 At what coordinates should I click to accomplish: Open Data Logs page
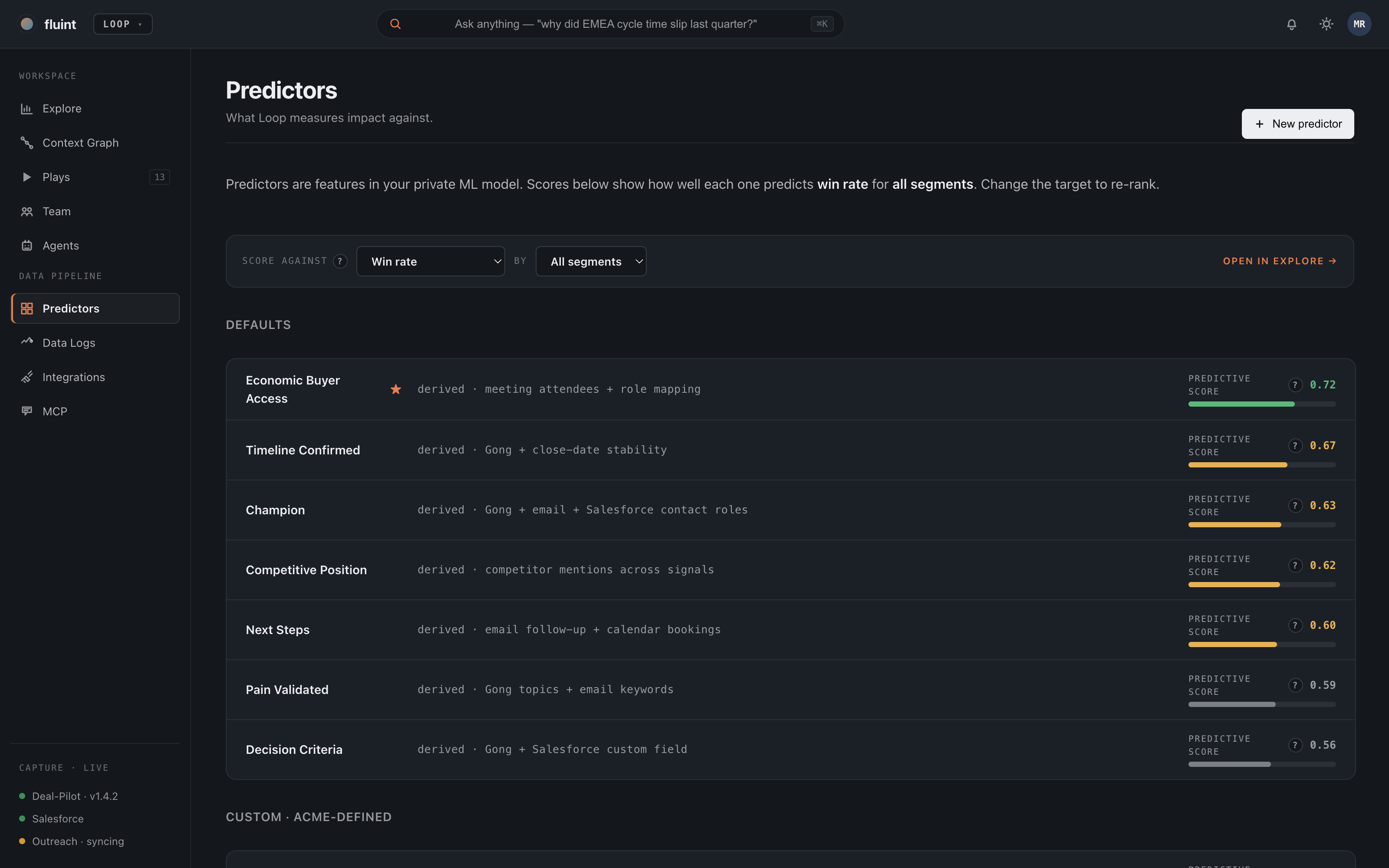pyautogui.click(x=95, y=343)
